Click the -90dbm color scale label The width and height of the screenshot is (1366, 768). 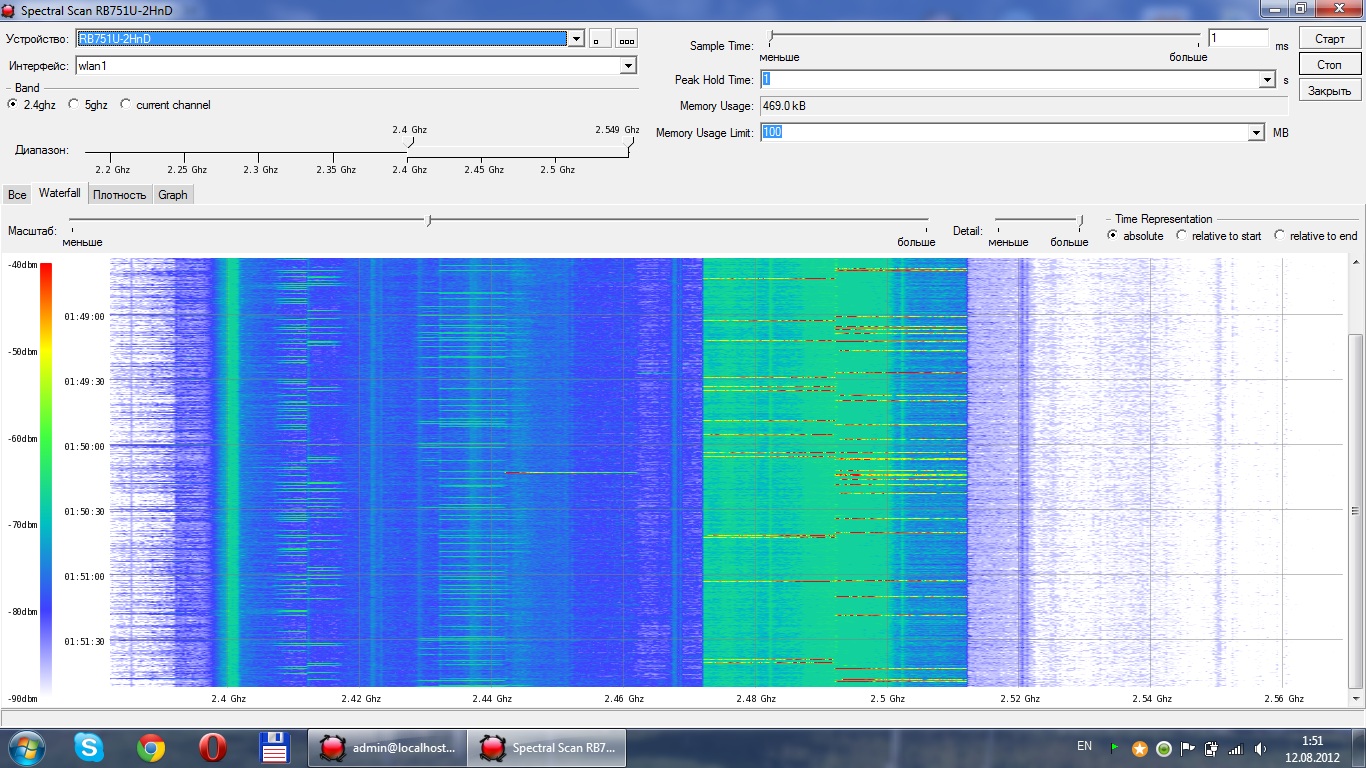pyautogui.click(x=23, y=698)
